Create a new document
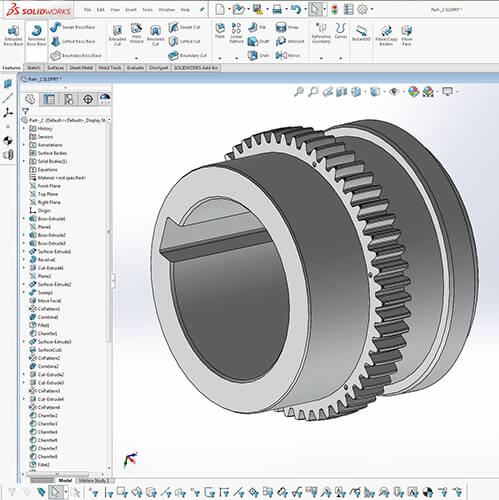Viewport: 499px width, 500px height. 220,9
